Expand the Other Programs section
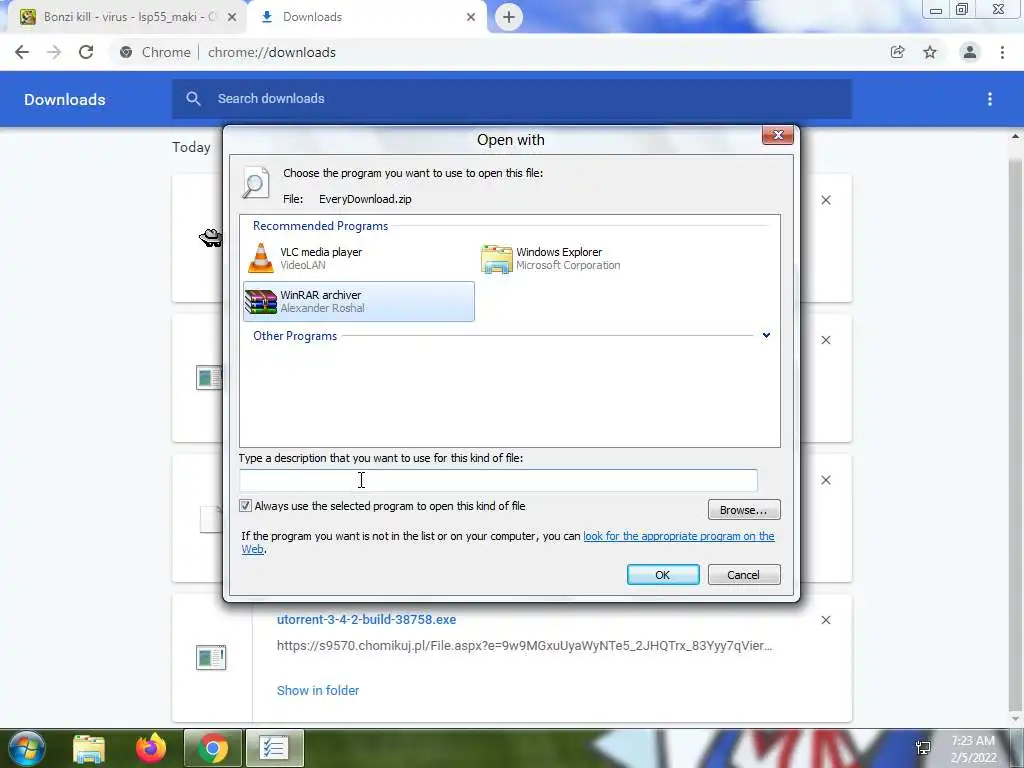The width and height of the screenshot is (1024, 768). pos(766,336)
